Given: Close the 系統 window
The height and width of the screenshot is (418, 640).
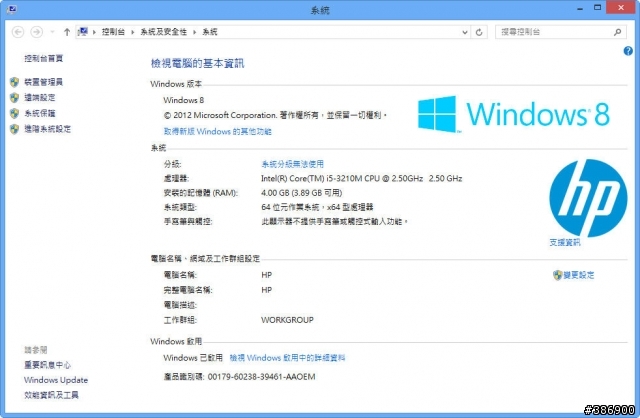Looking at the screenshot, I should [x=621, y=7].
